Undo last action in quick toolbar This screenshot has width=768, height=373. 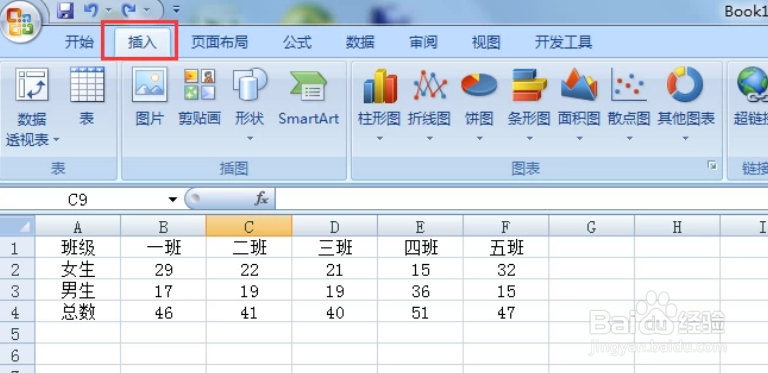(91, 10)
